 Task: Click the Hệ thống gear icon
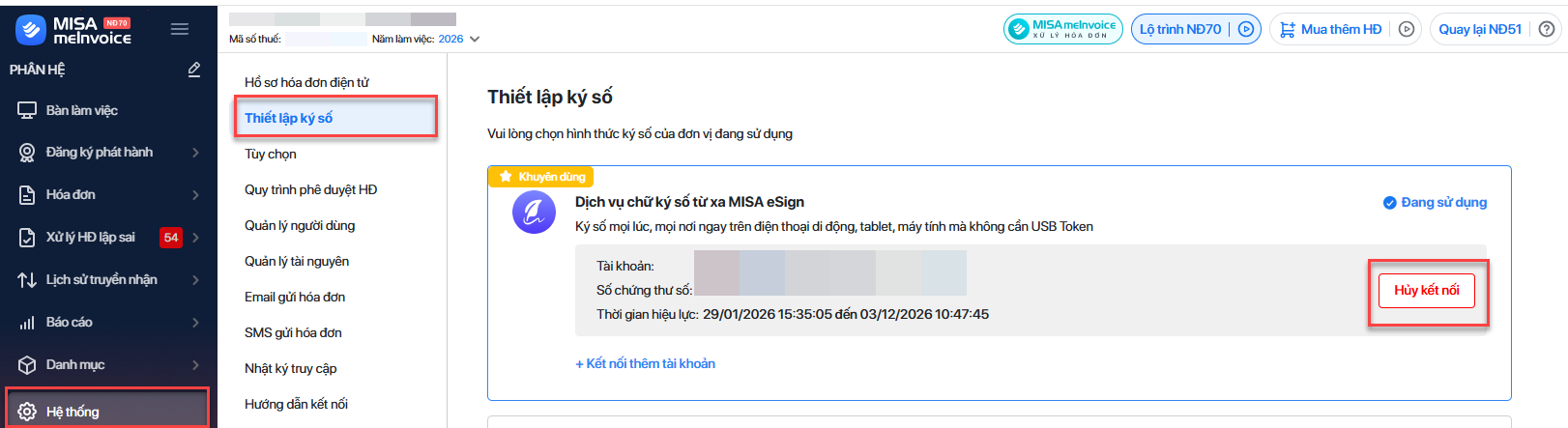click(x=27, y=412)
